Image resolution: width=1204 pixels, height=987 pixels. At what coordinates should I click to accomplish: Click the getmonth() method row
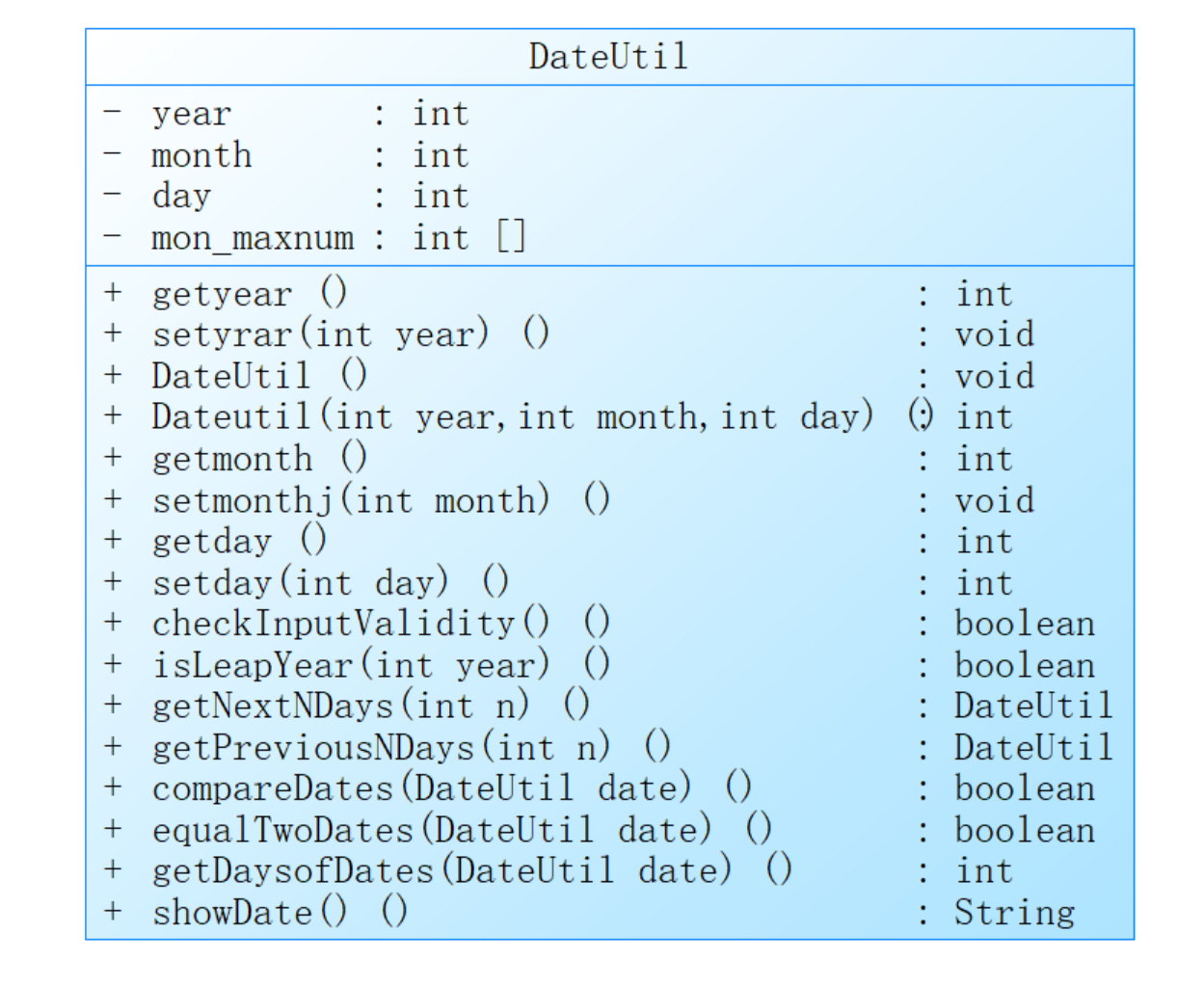(258, 459)
